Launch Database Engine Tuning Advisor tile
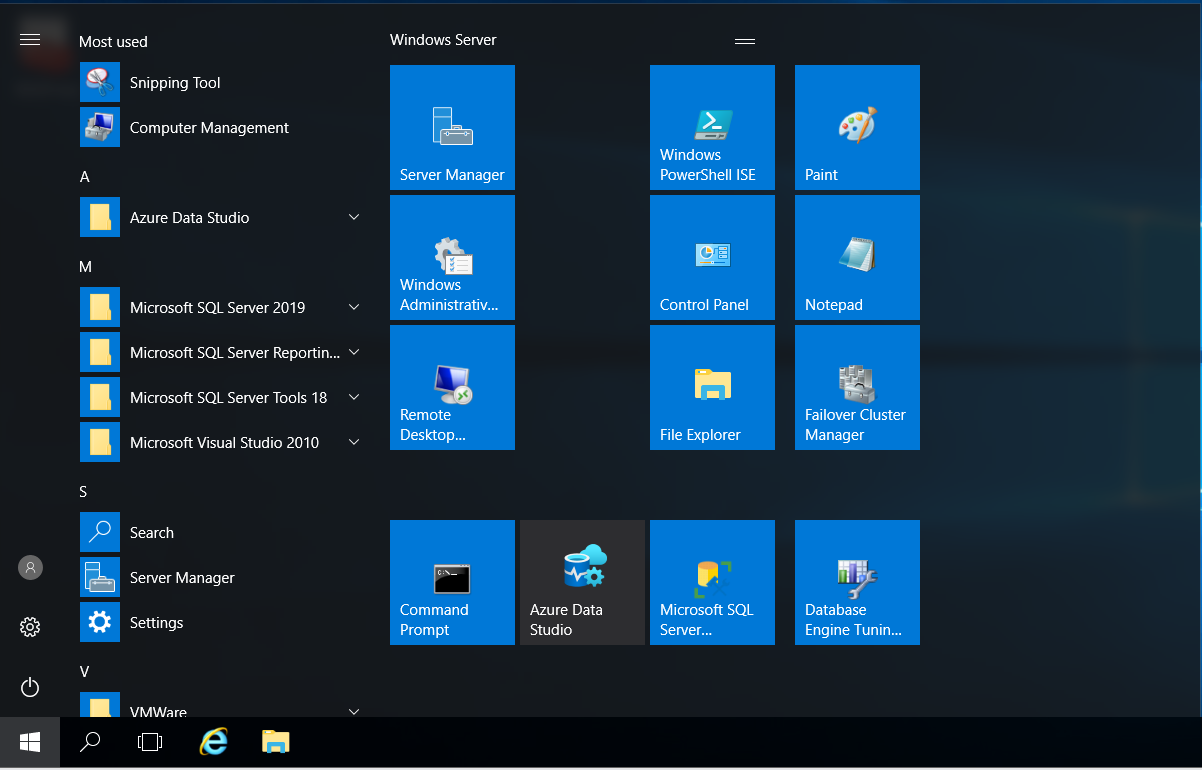The height and width of the screenshot is (770, 1202). (857, 582)
